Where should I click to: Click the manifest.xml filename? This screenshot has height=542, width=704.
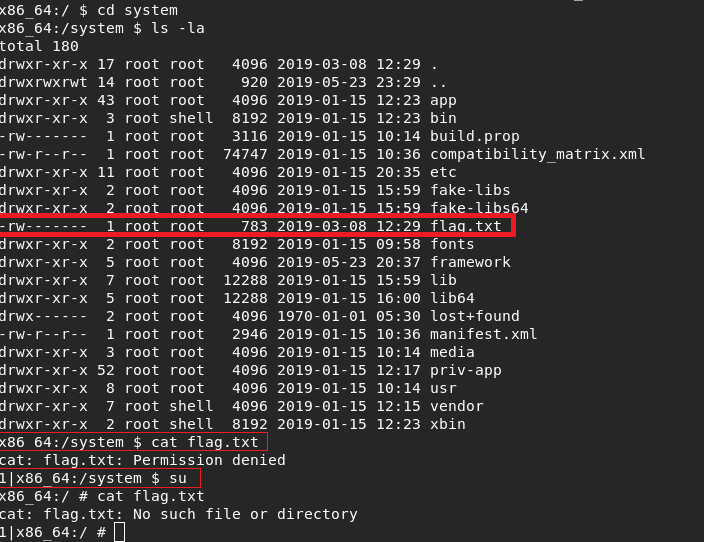tap(484, 334)
